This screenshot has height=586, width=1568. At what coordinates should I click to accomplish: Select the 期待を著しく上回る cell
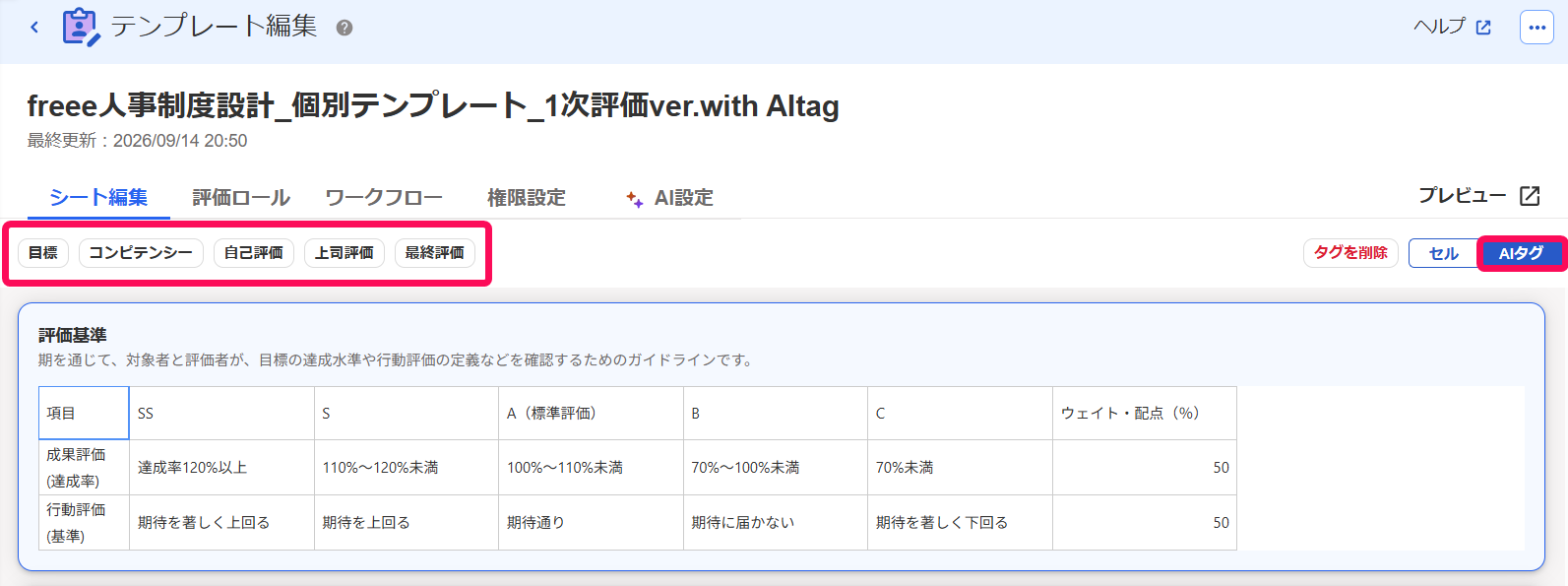(x=221, y=523)
